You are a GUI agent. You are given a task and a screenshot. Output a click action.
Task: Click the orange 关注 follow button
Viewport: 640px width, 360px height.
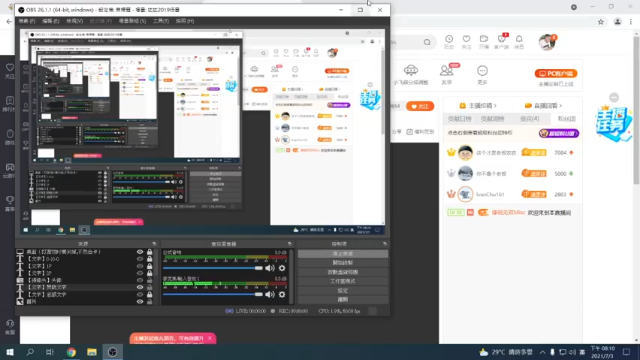420,106
